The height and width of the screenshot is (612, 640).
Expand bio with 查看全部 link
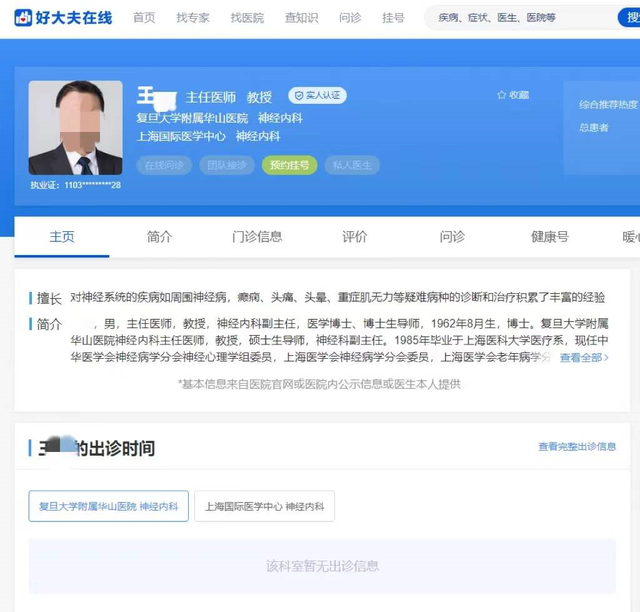click(584, 358)
